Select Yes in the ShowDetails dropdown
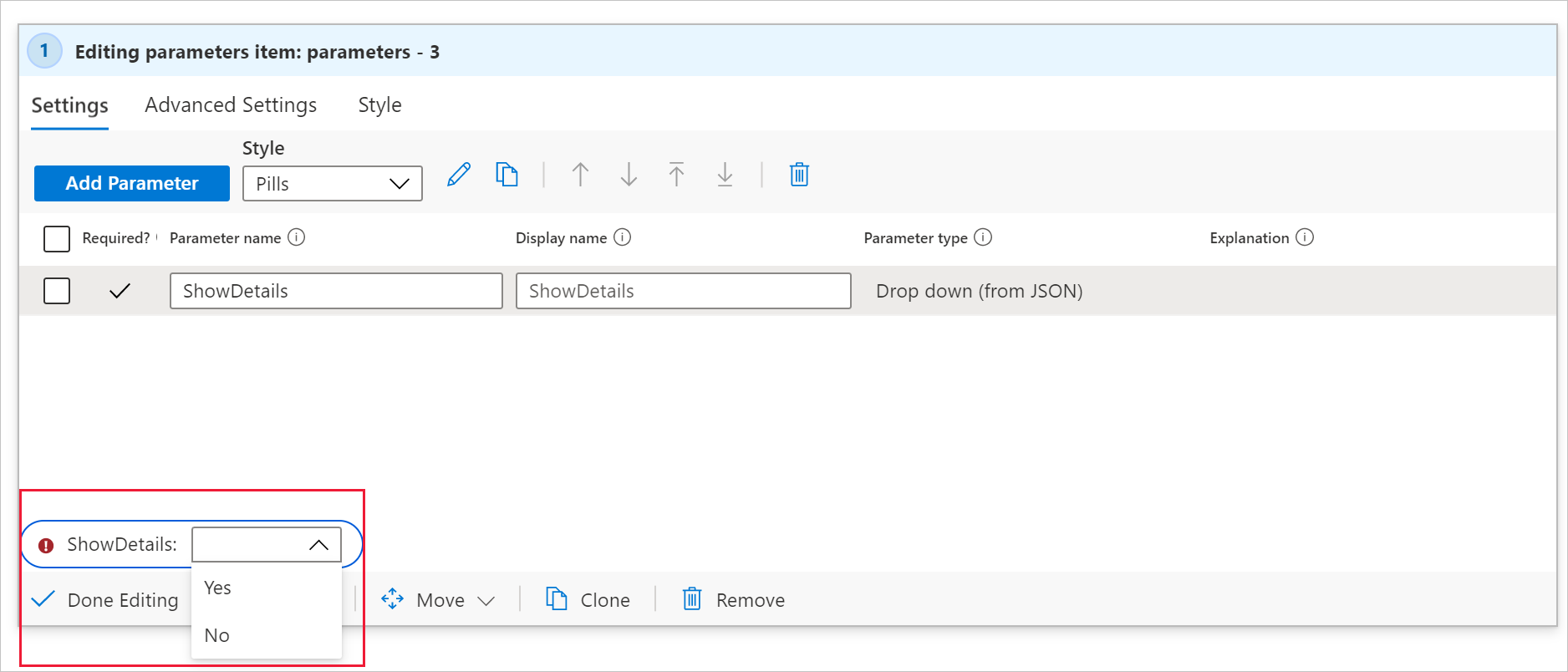 [218, 588]
